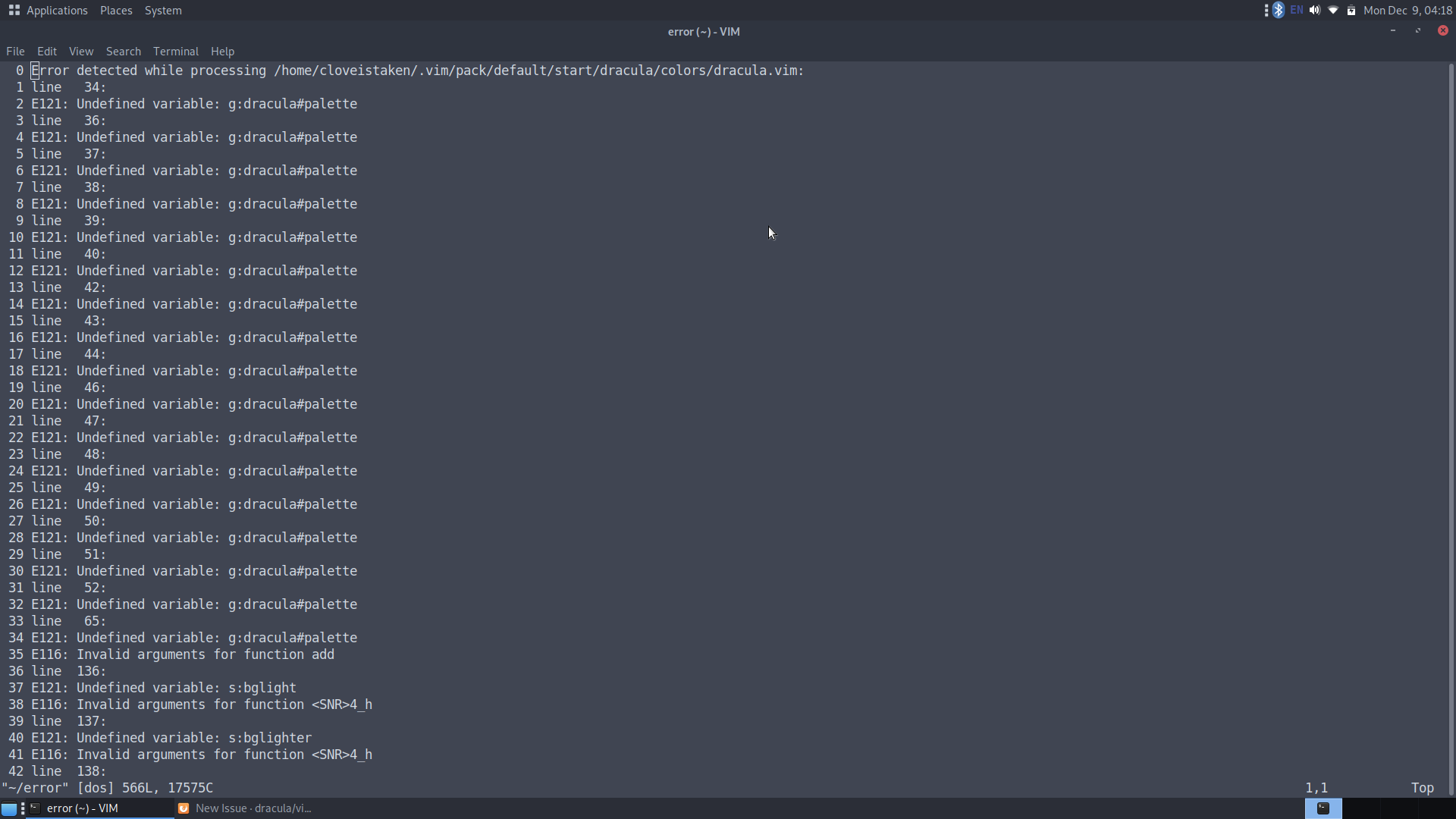Check the battery status icon in the tray
The height and width of the screenshot is (819, 1456).
tap(1351, 10)
